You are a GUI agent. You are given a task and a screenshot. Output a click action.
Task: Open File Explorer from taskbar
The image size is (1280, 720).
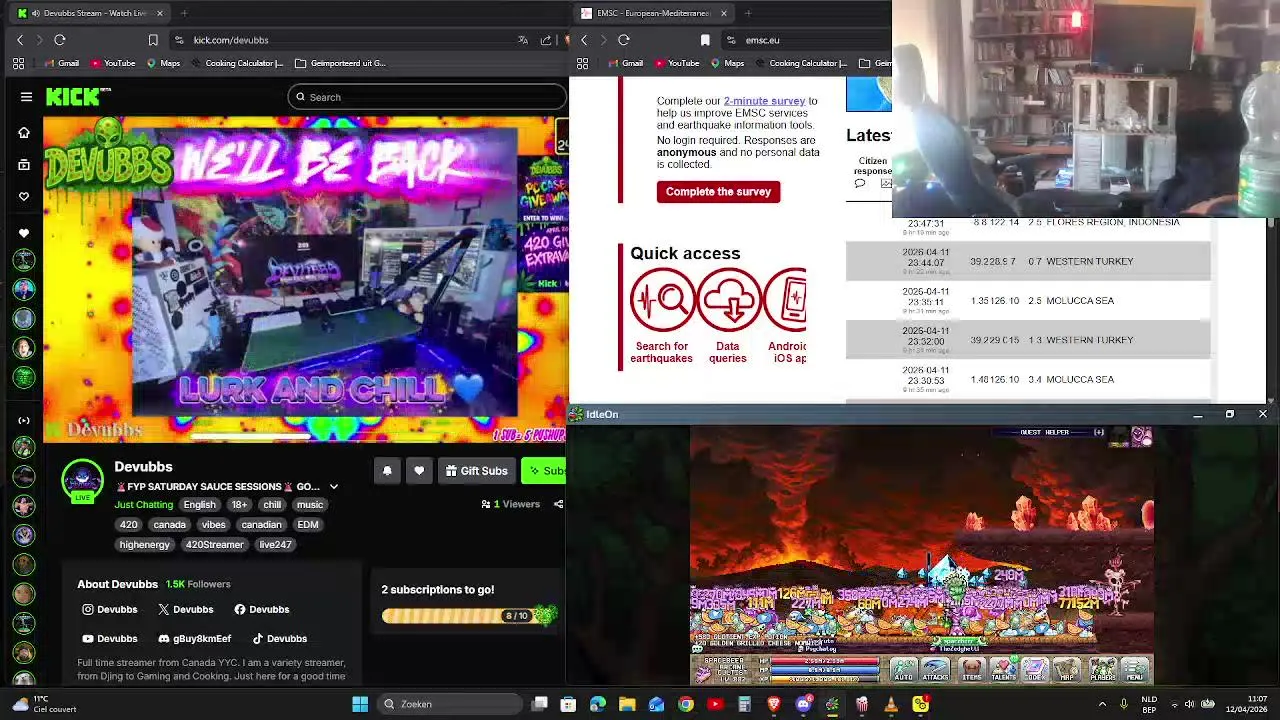point(627,704)
